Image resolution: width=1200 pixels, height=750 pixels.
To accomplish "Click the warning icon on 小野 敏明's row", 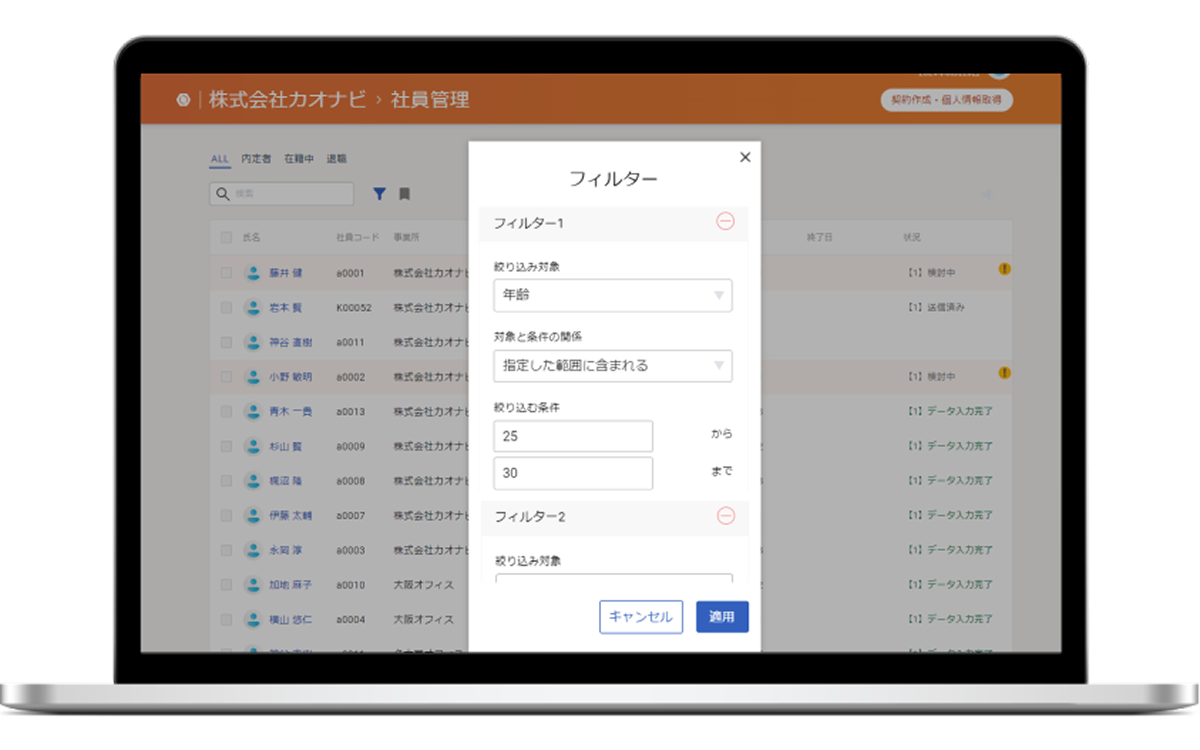I will [1004, 373].
